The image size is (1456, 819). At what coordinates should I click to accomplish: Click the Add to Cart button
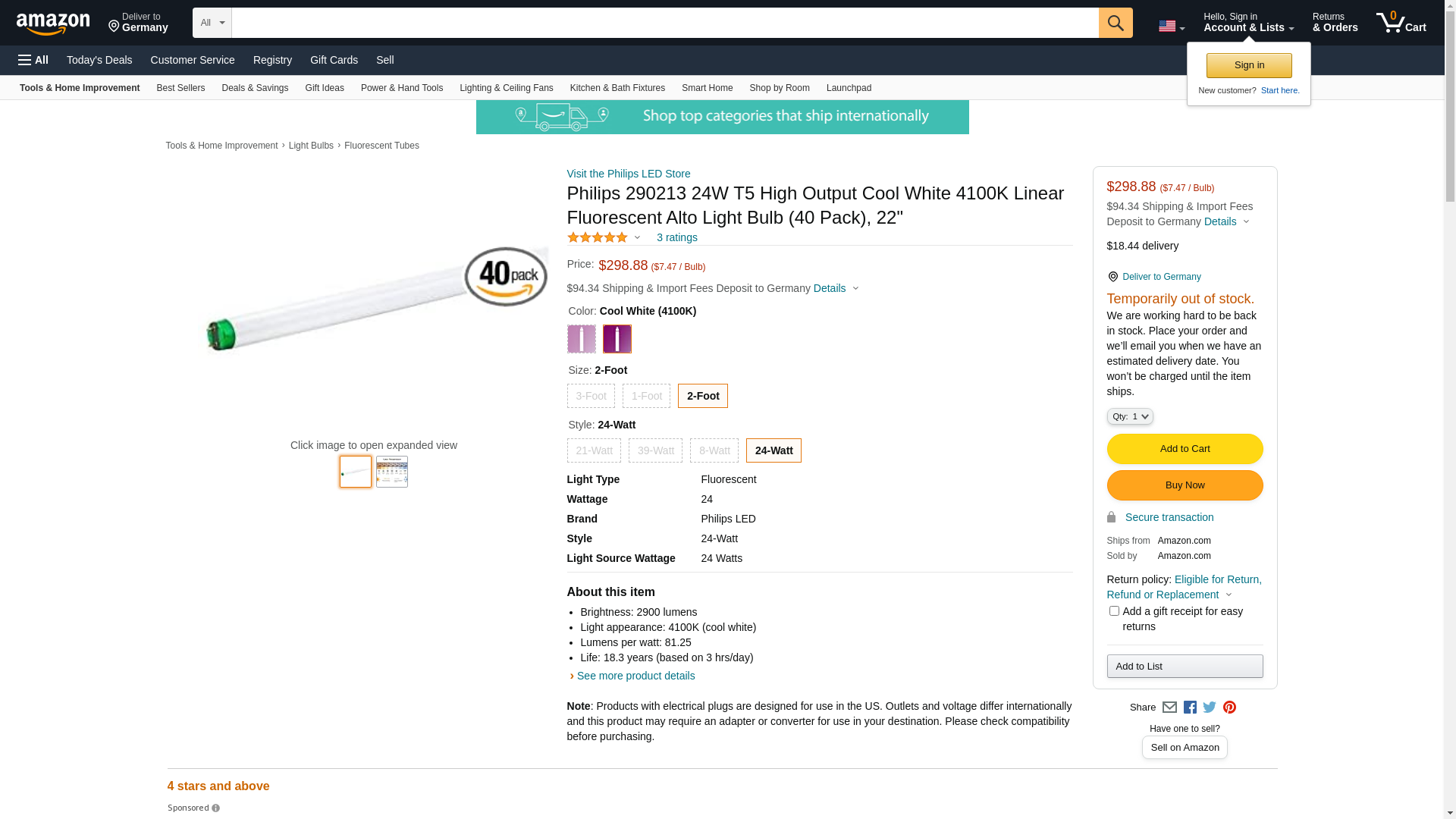(x=1185, y=449)
